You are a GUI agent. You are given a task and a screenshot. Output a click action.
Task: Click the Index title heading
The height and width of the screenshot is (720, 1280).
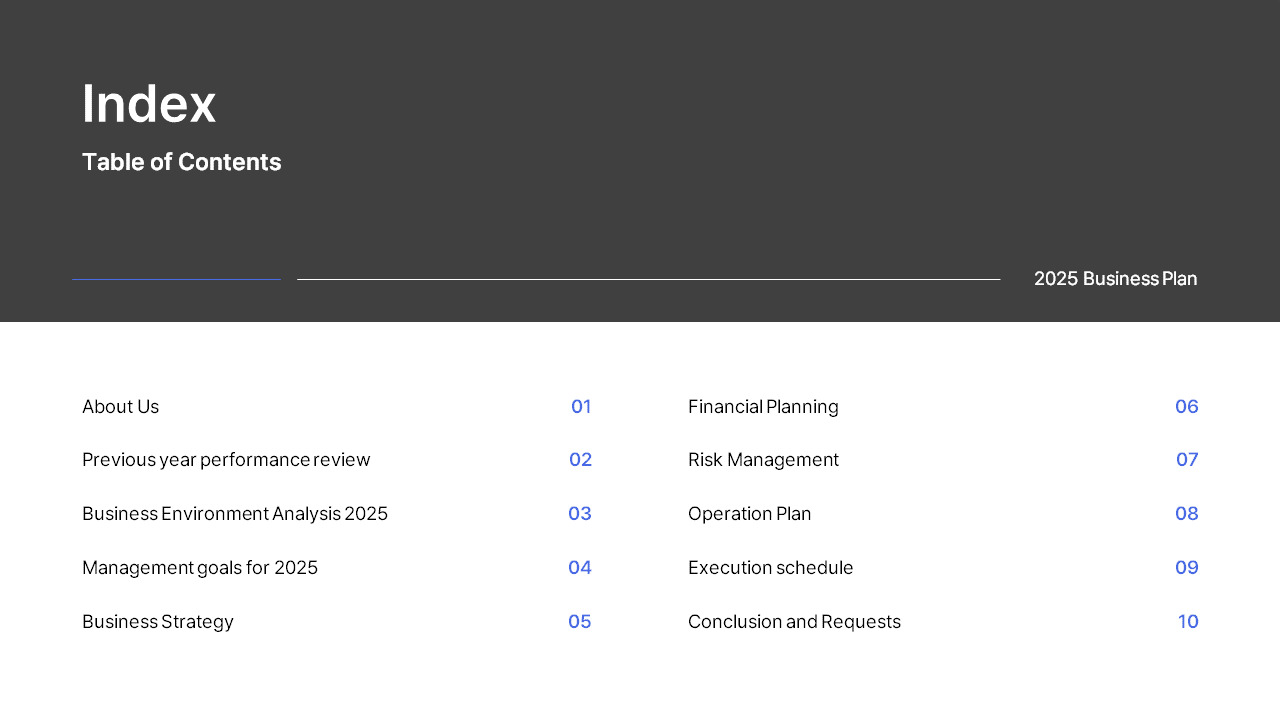click(149, 103)
